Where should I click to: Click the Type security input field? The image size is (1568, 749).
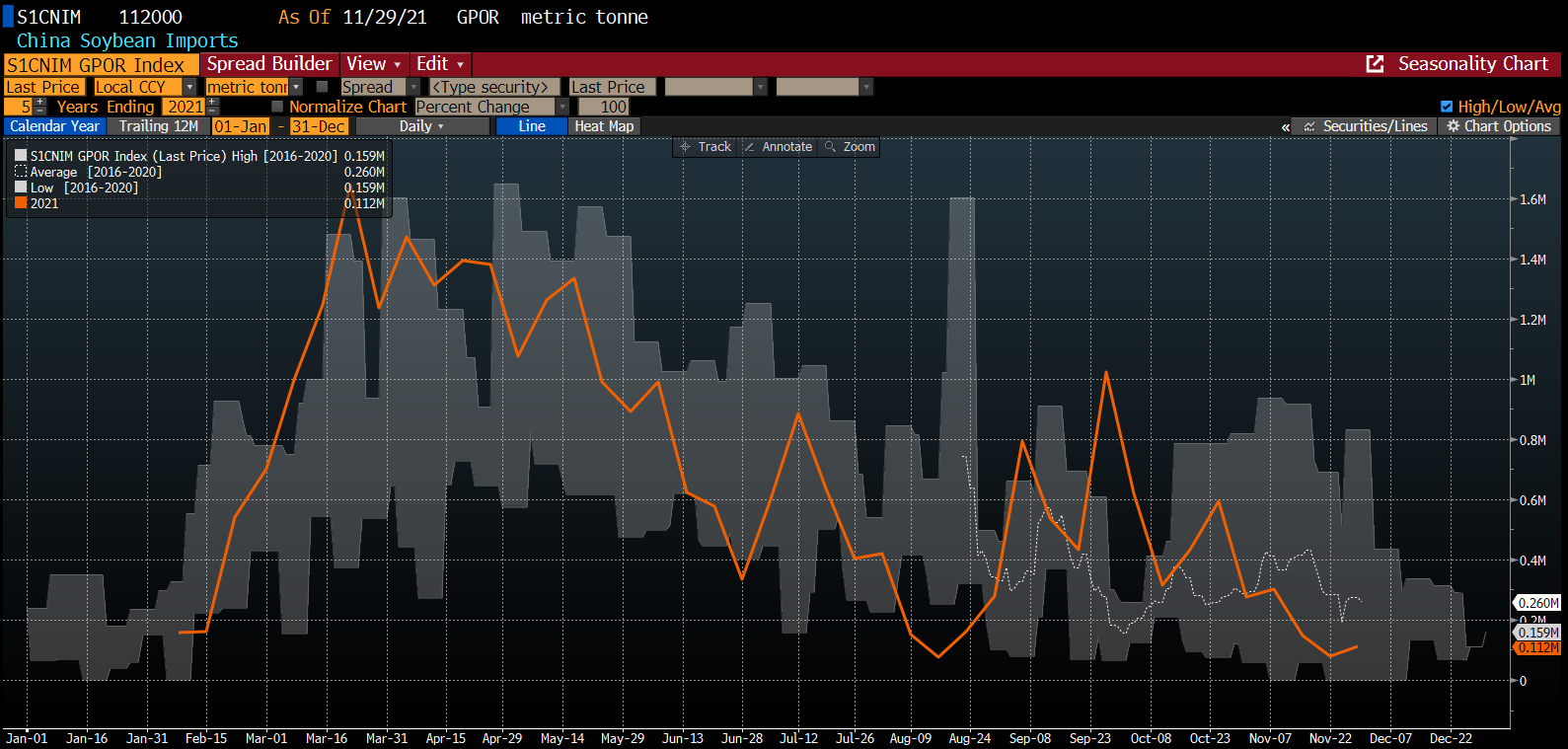(x=493, y=87)
